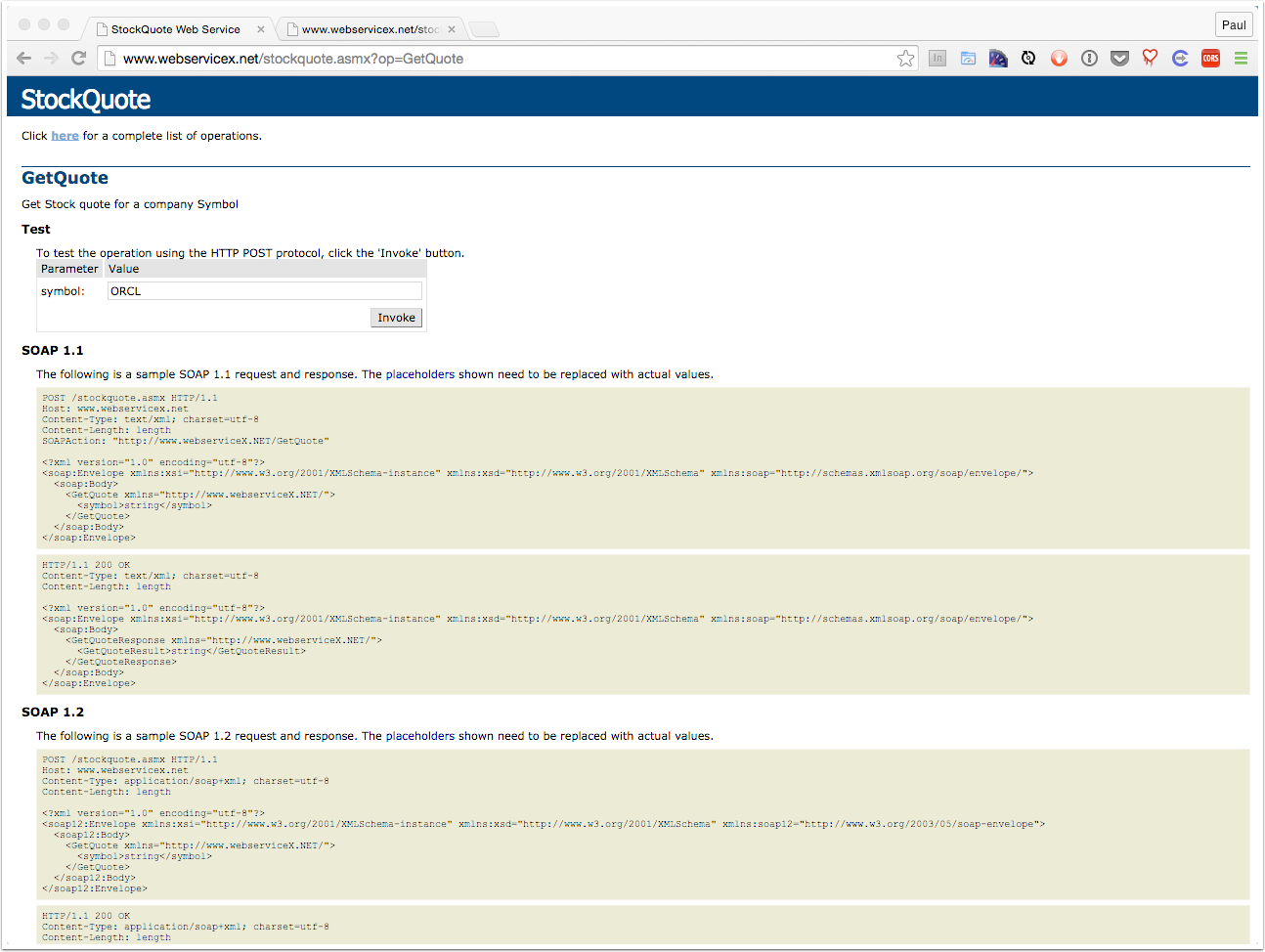This screenshot has width=1265, height=952.
Task: Bookmark this page with the star icon
Action: (905, 59)
